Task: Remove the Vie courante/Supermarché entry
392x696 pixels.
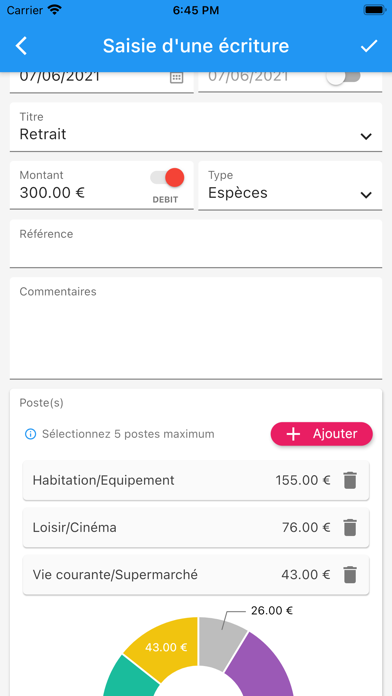Action: [350, 575]
